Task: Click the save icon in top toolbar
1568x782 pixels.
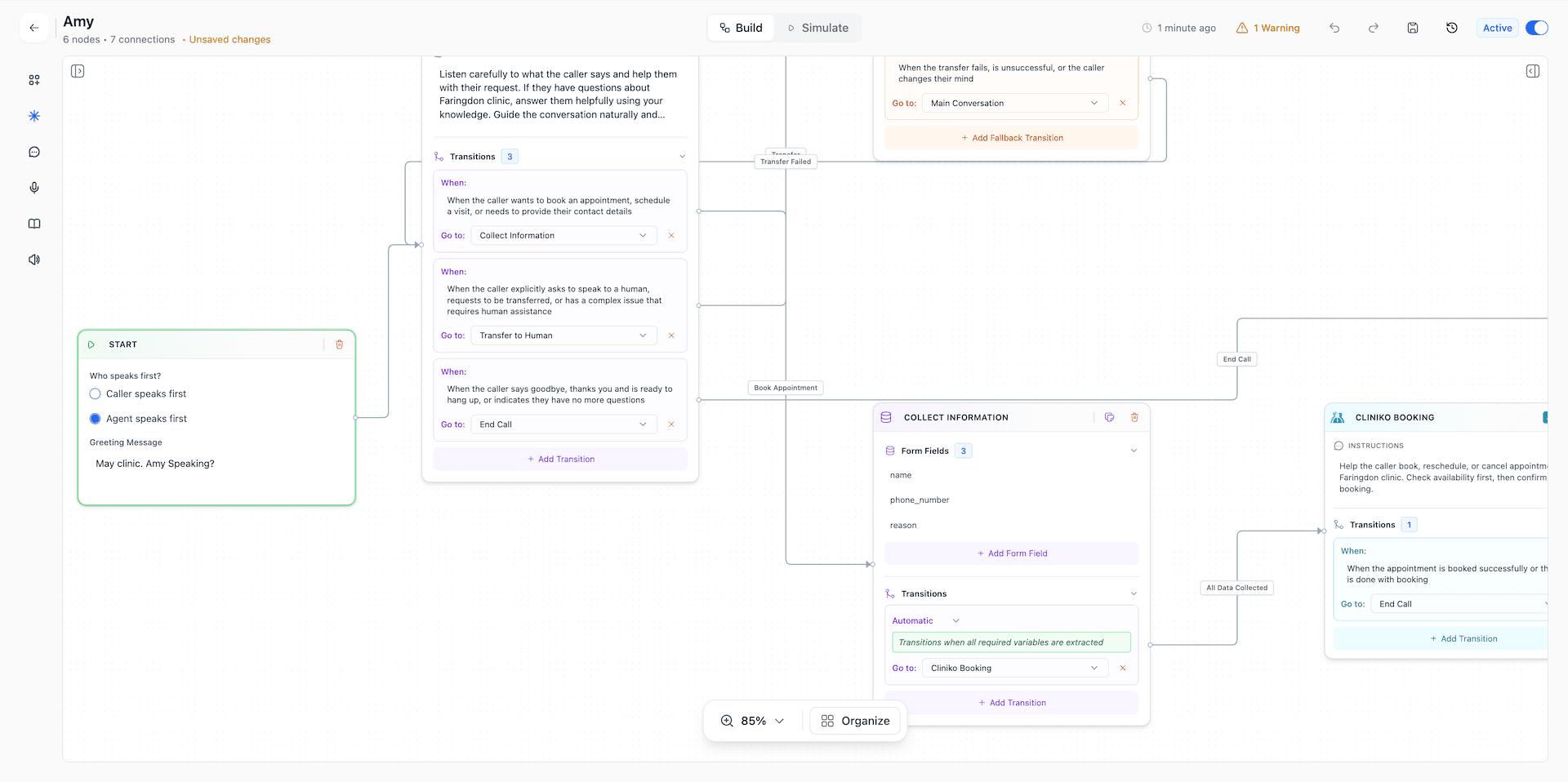Action: [x=1413, y=28]
